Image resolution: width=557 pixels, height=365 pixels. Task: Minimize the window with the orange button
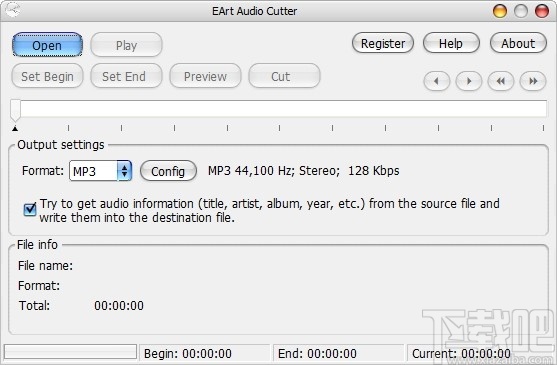499,11
